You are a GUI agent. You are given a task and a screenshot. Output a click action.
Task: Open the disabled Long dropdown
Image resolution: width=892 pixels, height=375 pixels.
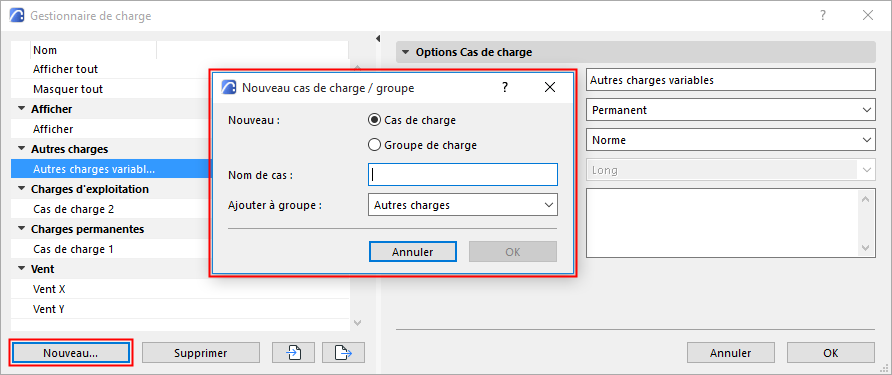pyautogui.click(x=730, y=170)
